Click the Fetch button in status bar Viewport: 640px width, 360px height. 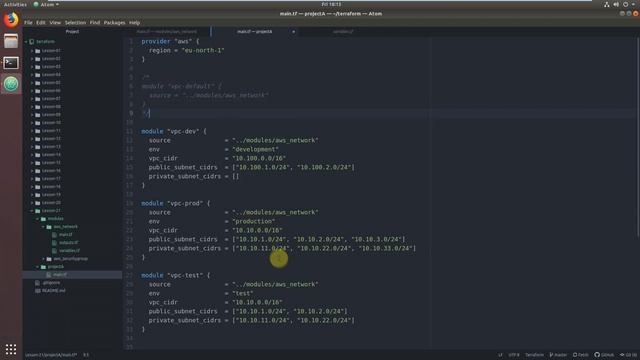pyautogui.click(x=580, y=355)
